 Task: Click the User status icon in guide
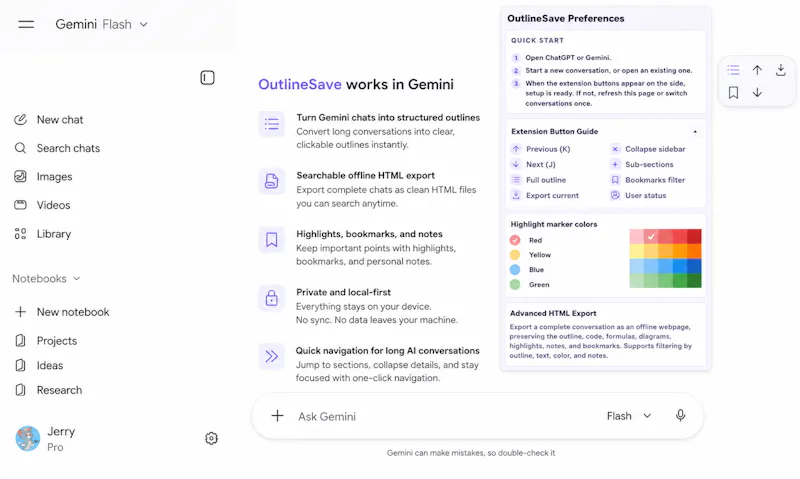615,195
